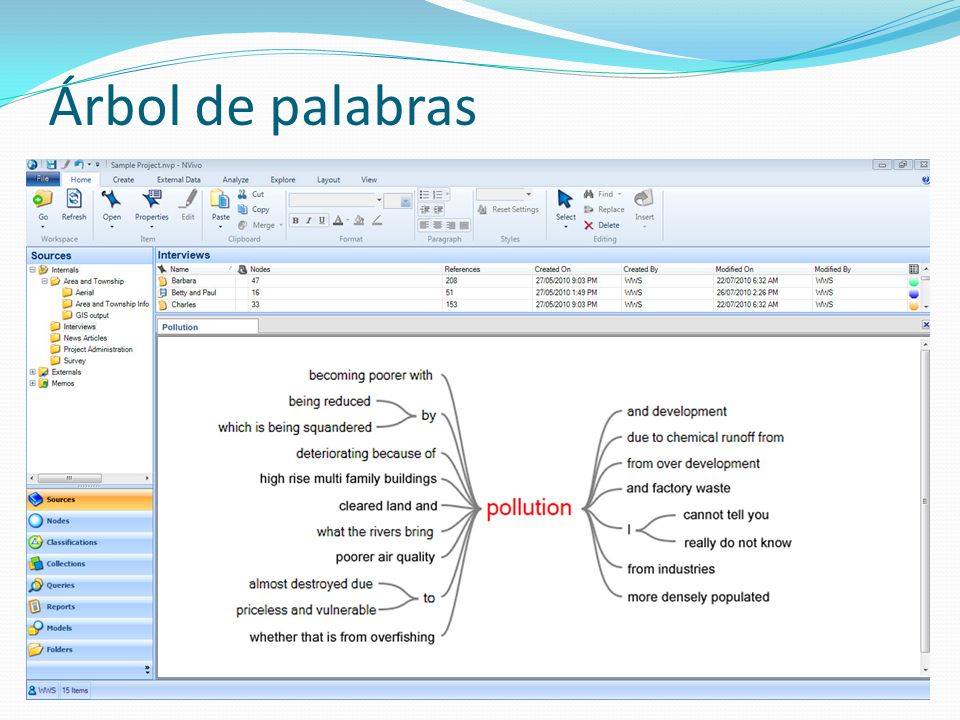The image size is (960, 720).
Task: Select the News Articles folder
Action: (x=79, y=338)
